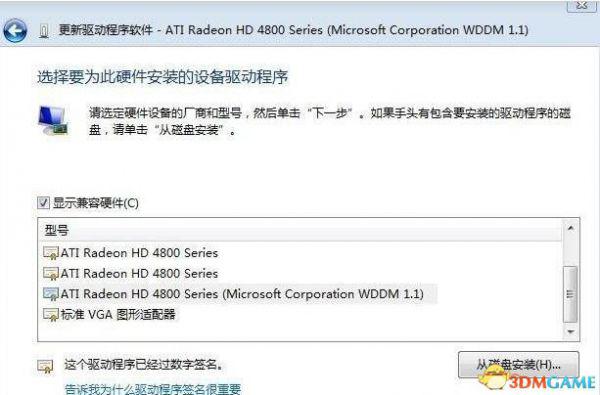Click the list scrollbar up arrow
The height and width of the screenshot is (395, 600).
pyautogui.click(x=571, y=229)
